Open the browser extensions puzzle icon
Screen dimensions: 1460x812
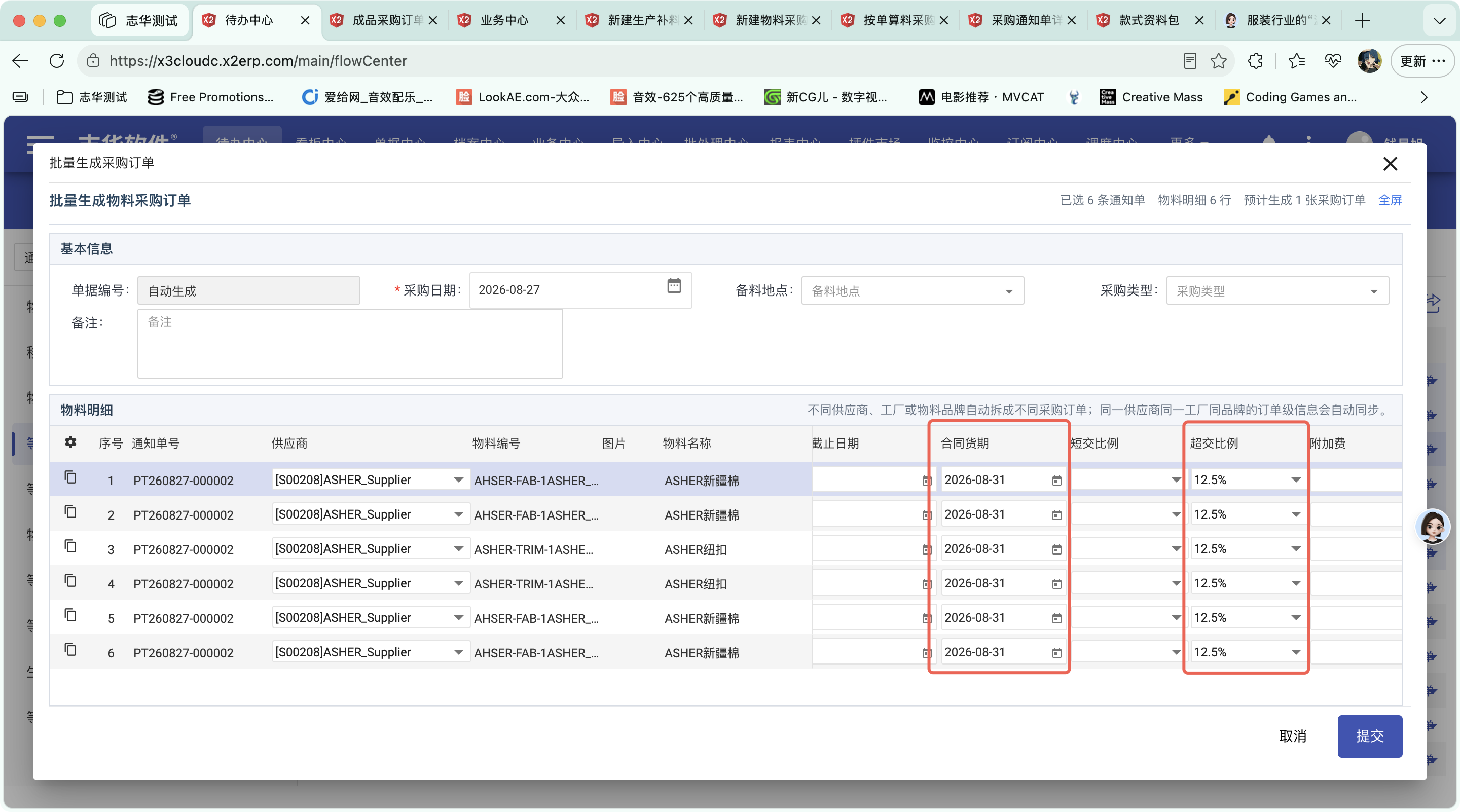click(x=1255, y=61)
